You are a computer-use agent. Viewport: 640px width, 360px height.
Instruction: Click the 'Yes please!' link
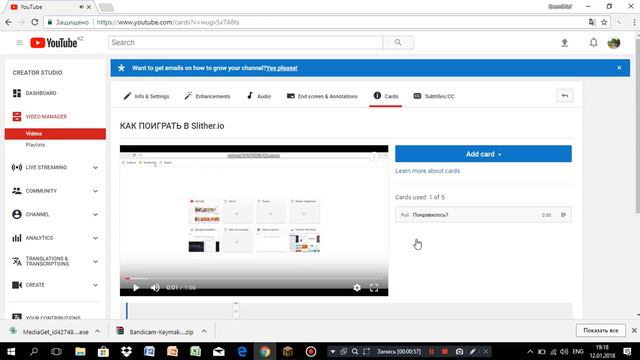(x=282, y=68)
